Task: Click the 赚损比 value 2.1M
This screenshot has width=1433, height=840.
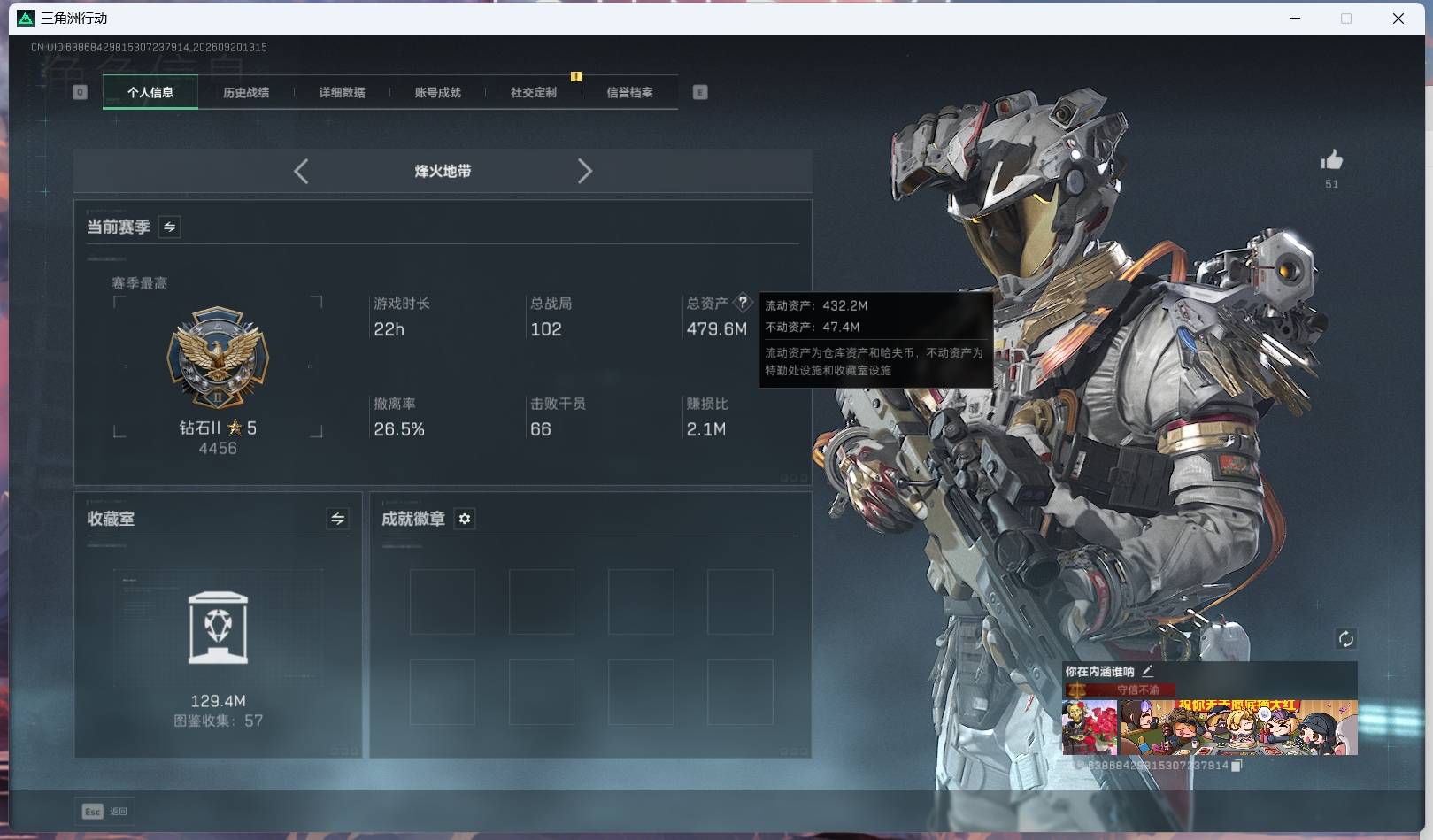Action: (706, 429)
